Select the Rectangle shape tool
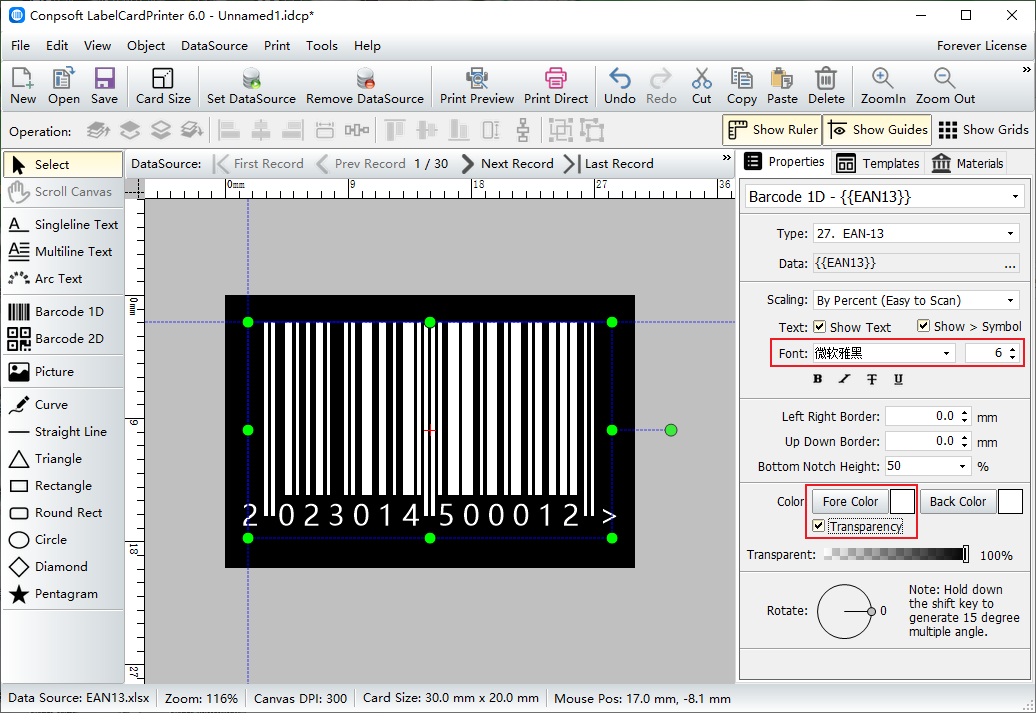This screenshot has height=713, width=1036. coord(63,486)
